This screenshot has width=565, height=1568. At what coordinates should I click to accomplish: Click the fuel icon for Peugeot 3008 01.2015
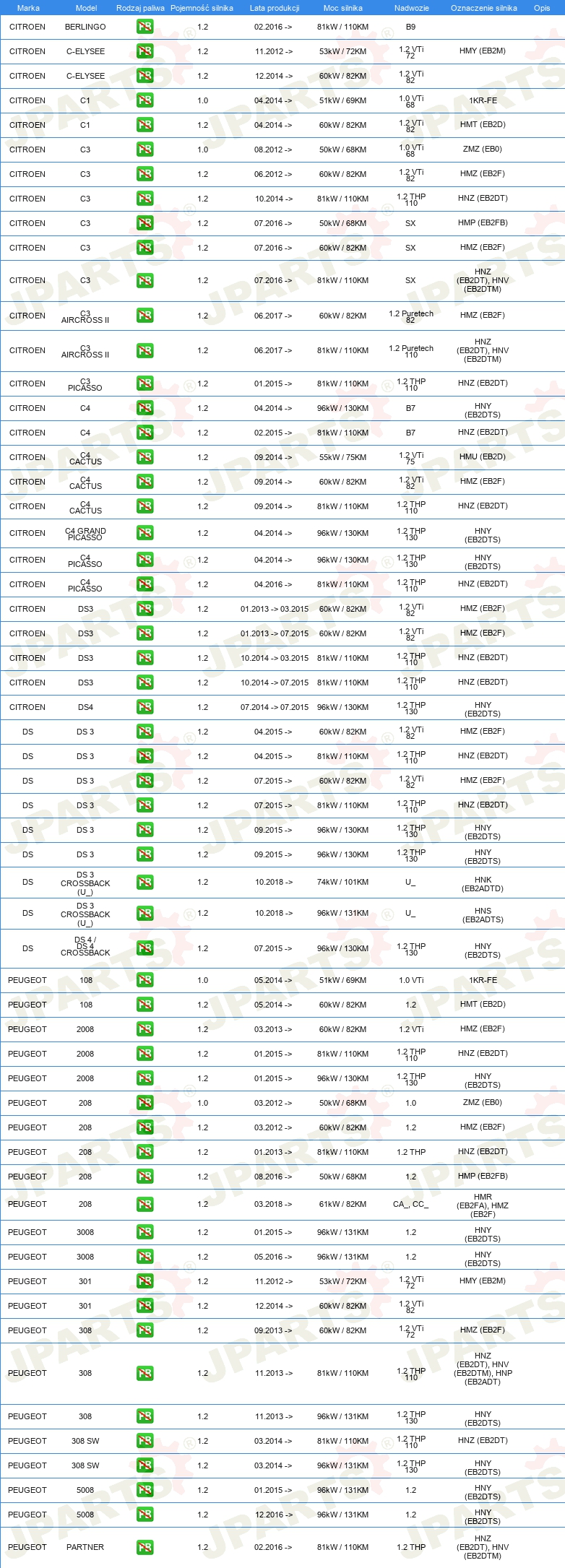coord(145,1232)
